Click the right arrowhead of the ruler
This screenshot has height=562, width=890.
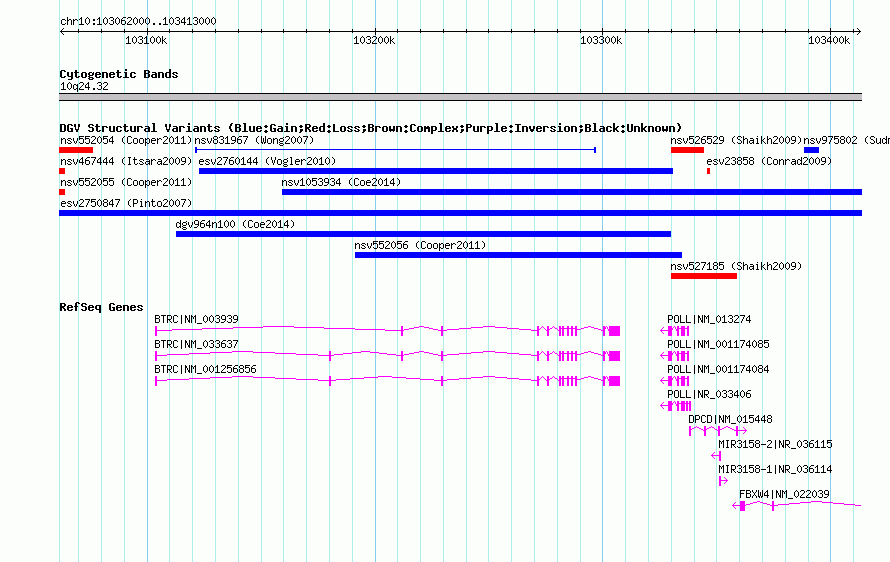coord(858,31)
